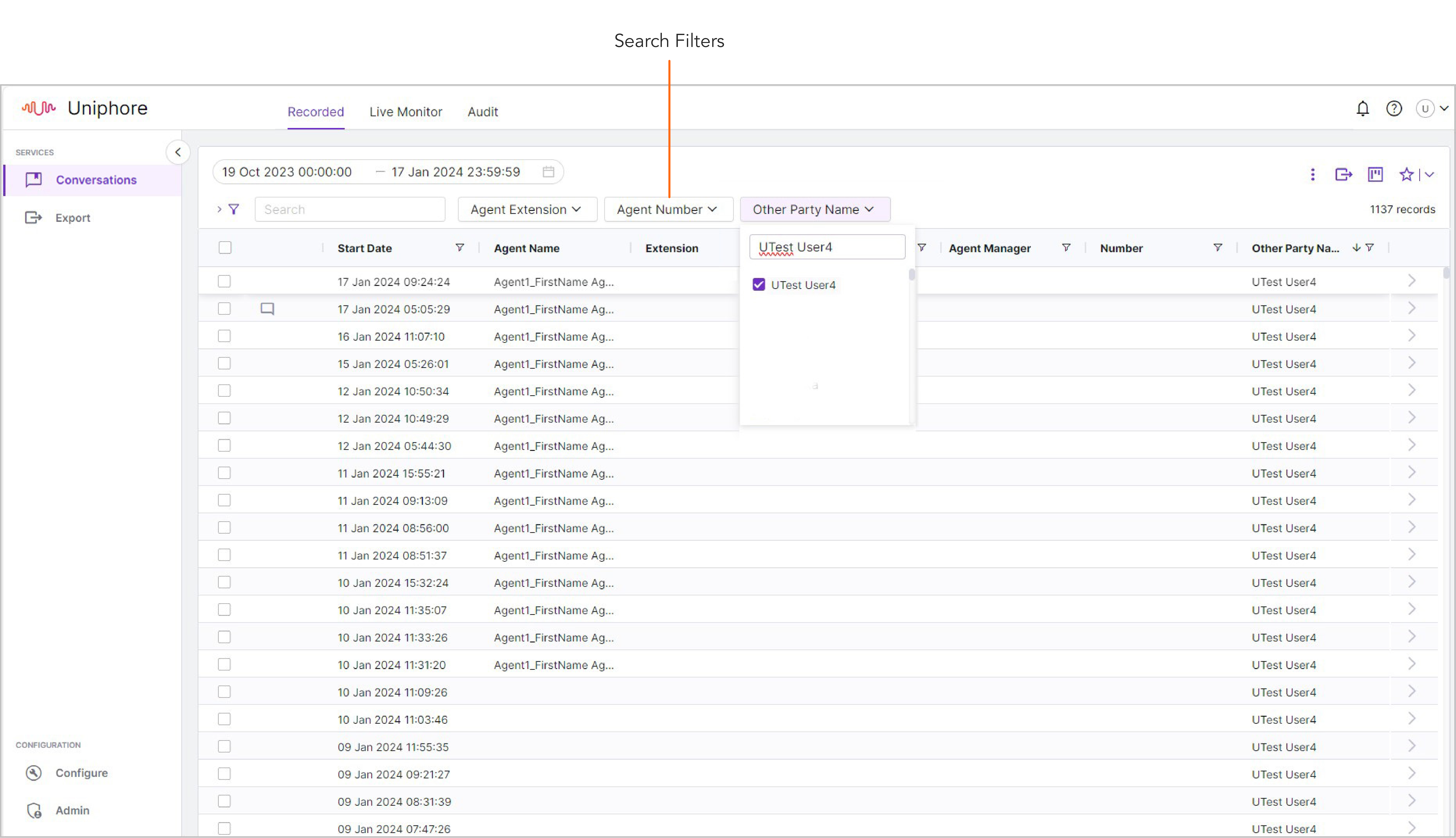Click the purple funnel filter icon

click(x=233, y=209)
